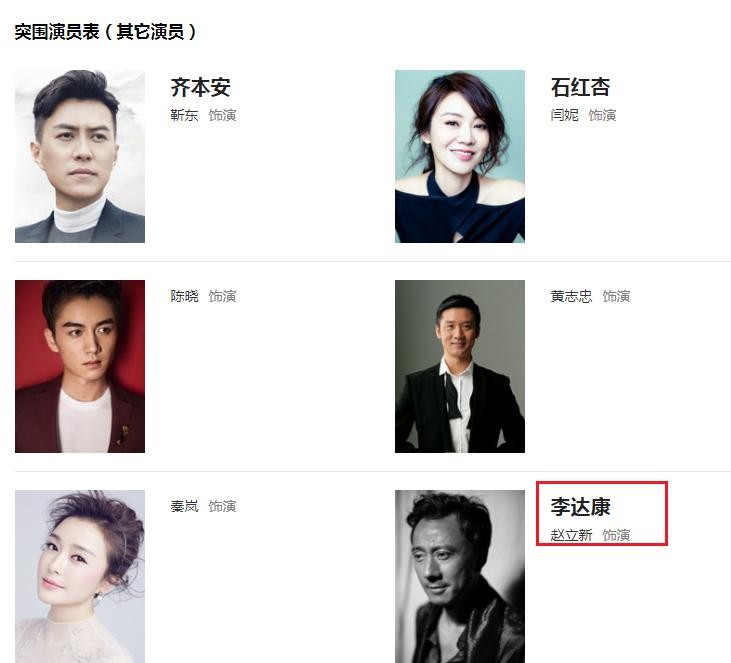Open actor link 黄志忠

tap(571, 296)
